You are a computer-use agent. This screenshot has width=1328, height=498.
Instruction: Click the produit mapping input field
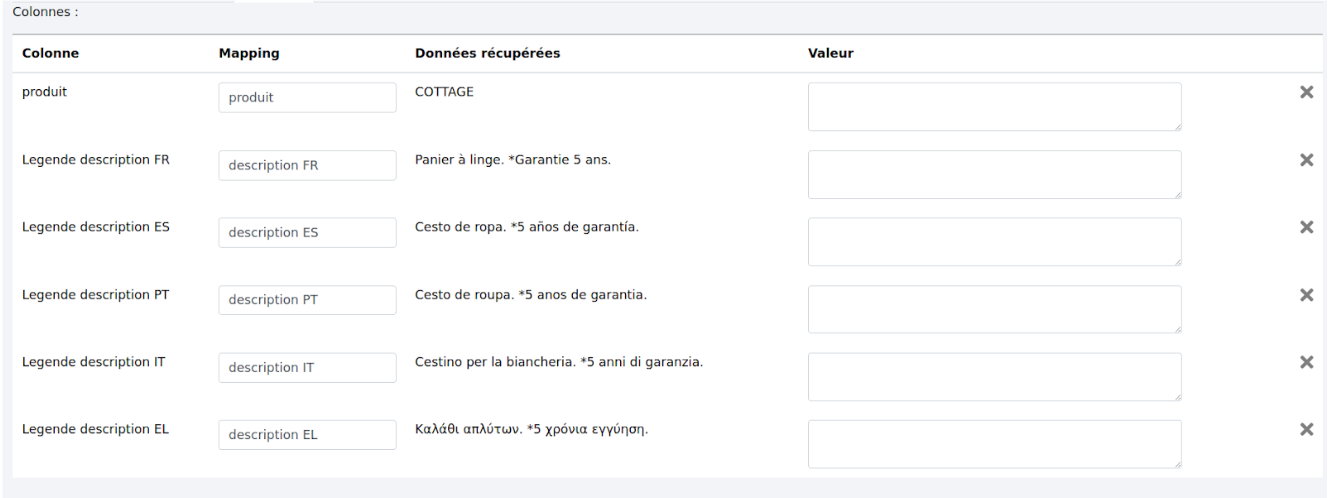[307, 98]
